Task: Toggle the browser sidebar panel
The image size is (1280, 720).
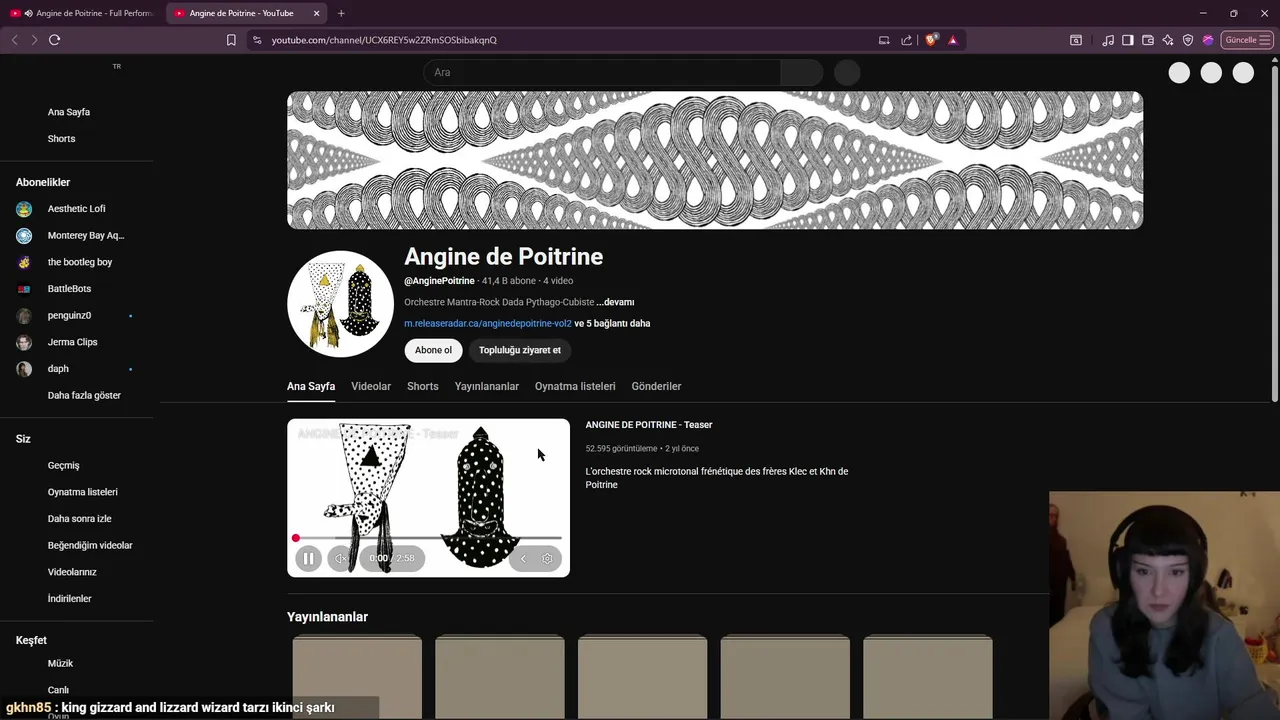Action: click(x=1128, y=40)
